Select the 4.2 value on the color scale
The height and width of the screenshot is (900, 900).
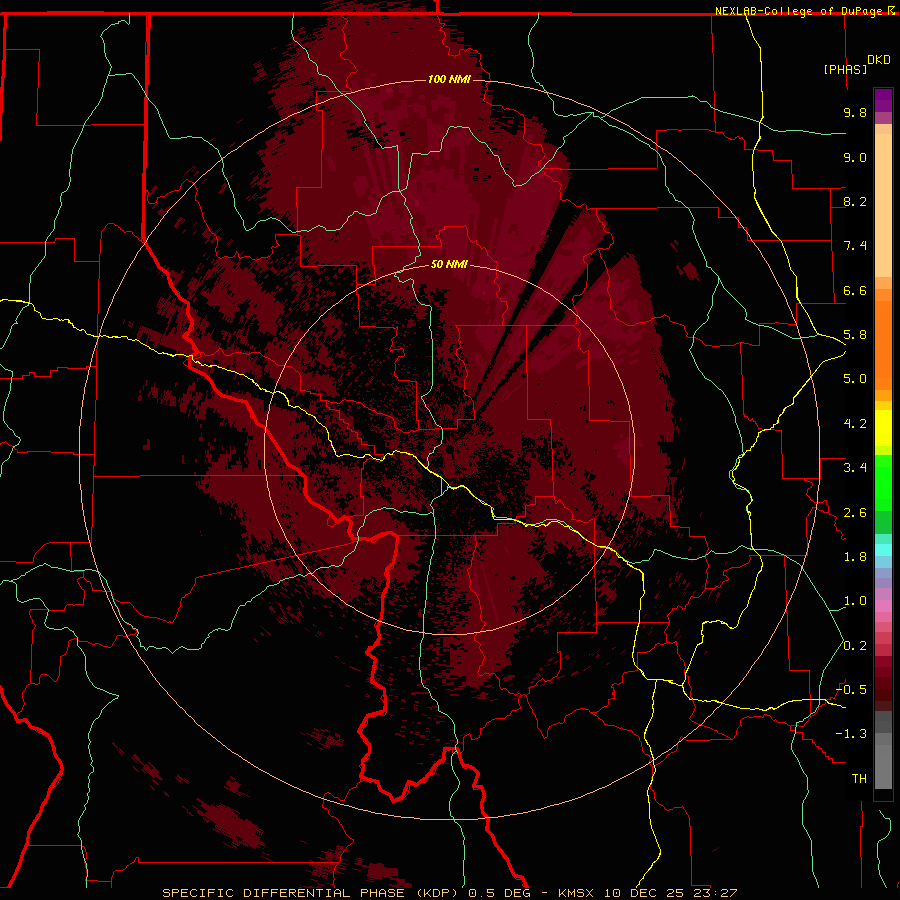coord(855,424)
